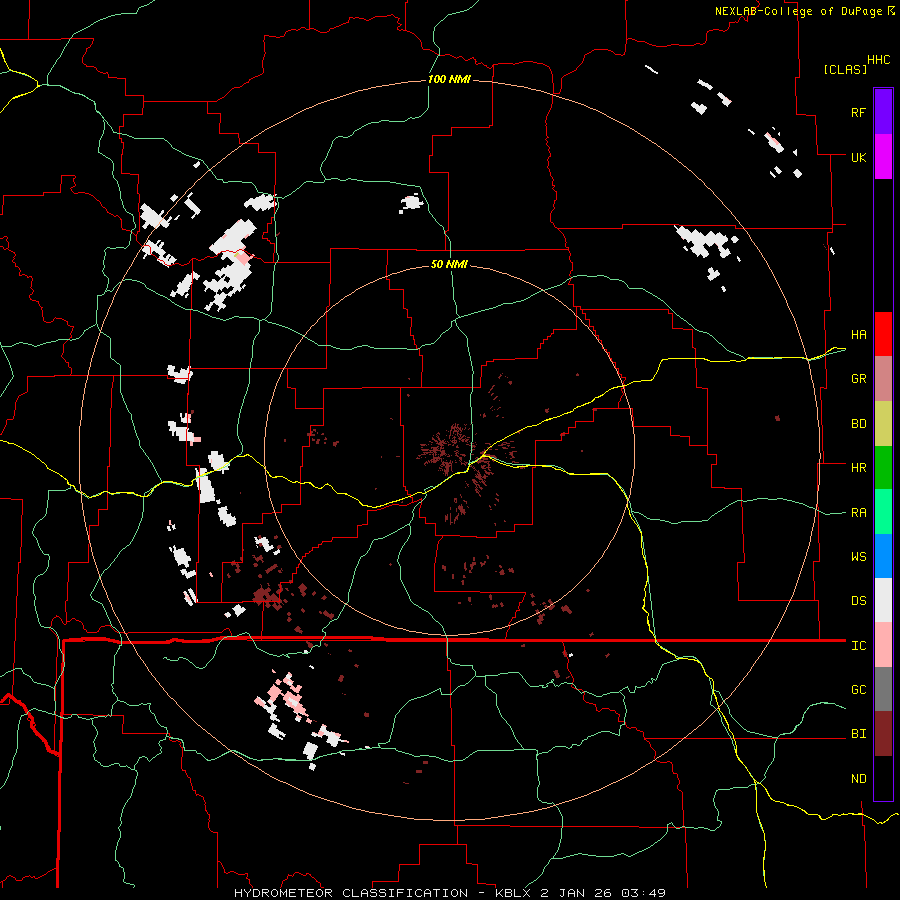The width and height of the screenshot is (900, 900).
Task: Click the magenta UK legend swatch
Action: [x=883, y=156]
